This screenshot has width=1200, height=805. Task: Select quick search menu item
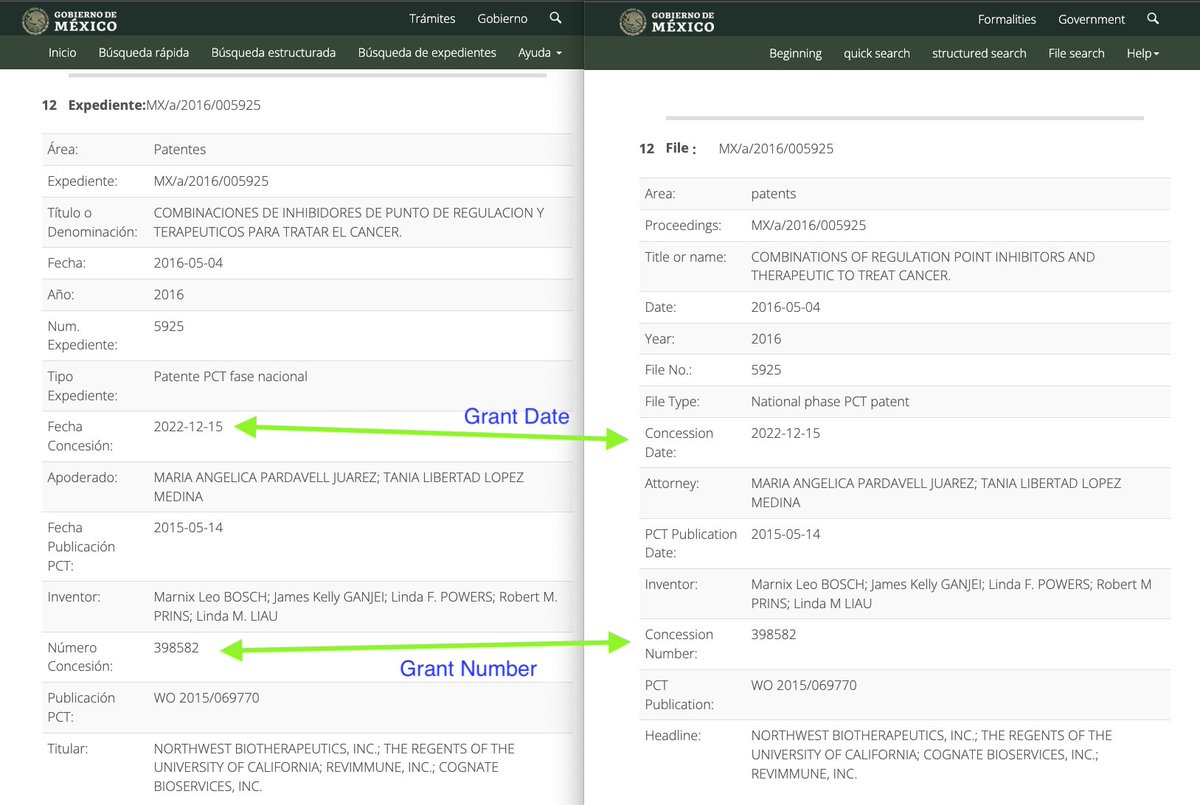click(x=877, y=54)
